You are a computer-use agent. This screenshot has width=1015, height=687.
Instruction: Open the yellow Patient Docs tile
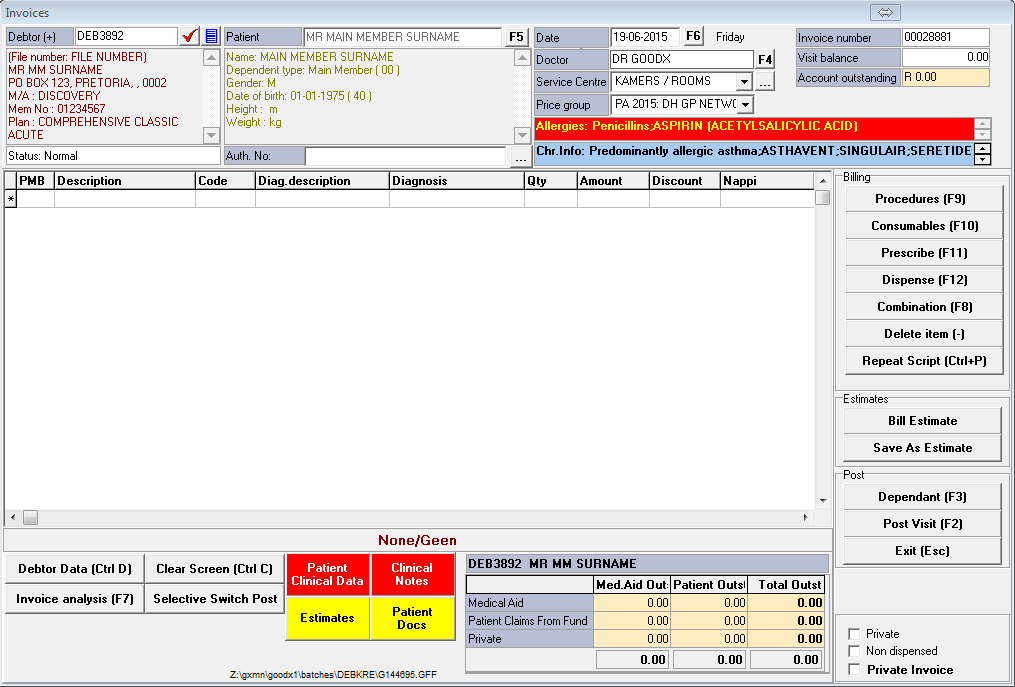412,618
